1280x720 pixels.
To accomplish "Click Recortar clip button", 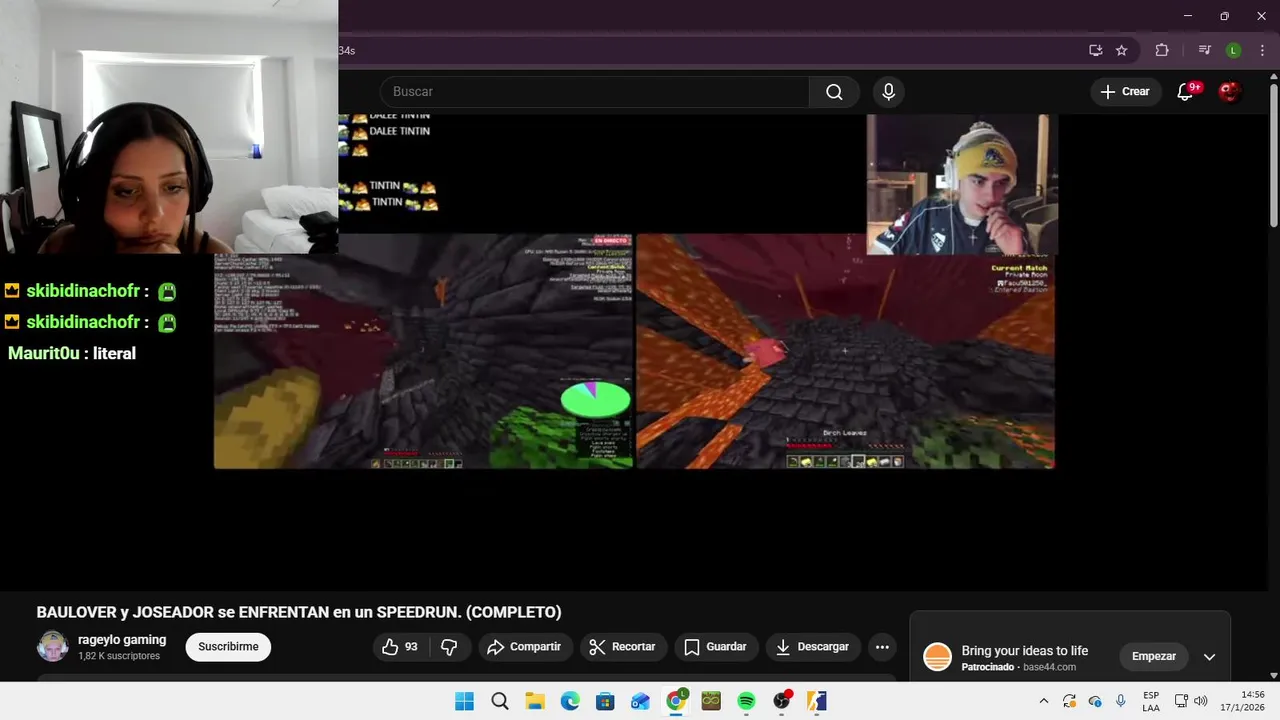I will click(x=622, y=647).
